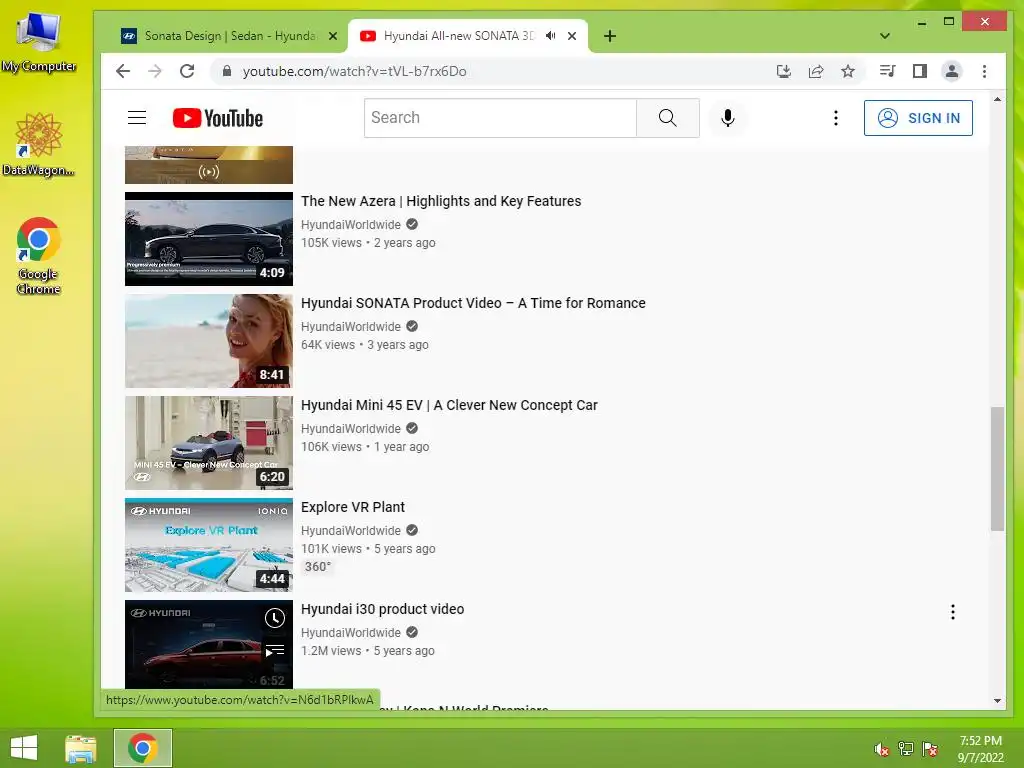Select the Hyundai All-new SONATA YouTube tab

click(458, 36)
